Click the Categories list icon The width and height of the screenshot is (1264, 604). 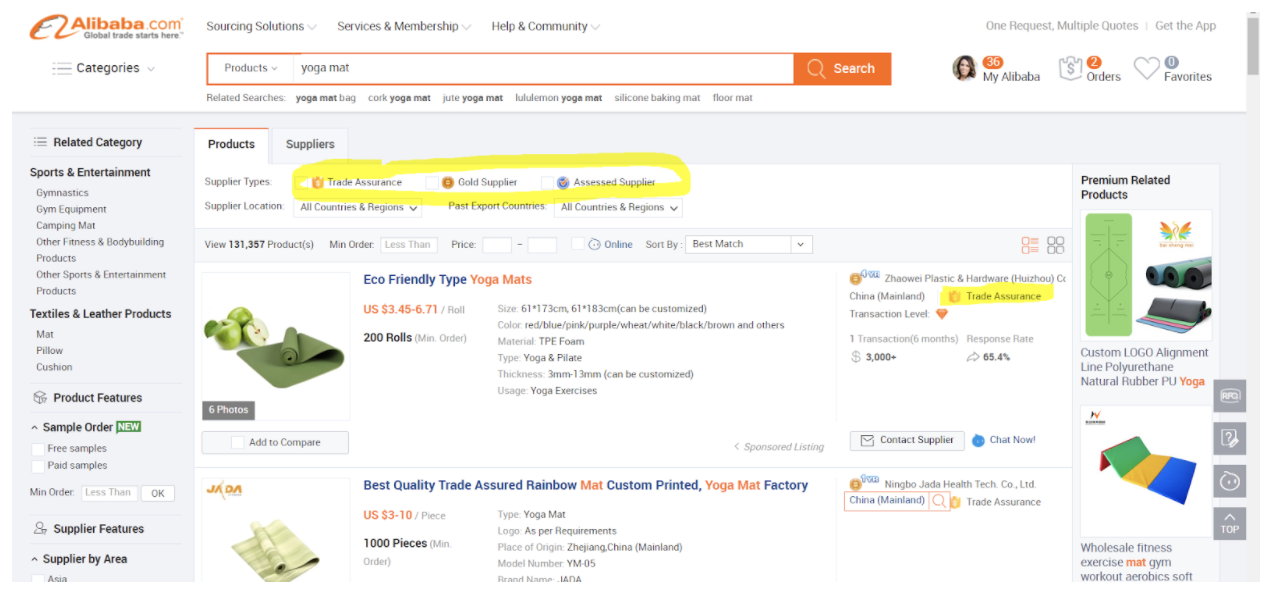click(x=62, y=68)
